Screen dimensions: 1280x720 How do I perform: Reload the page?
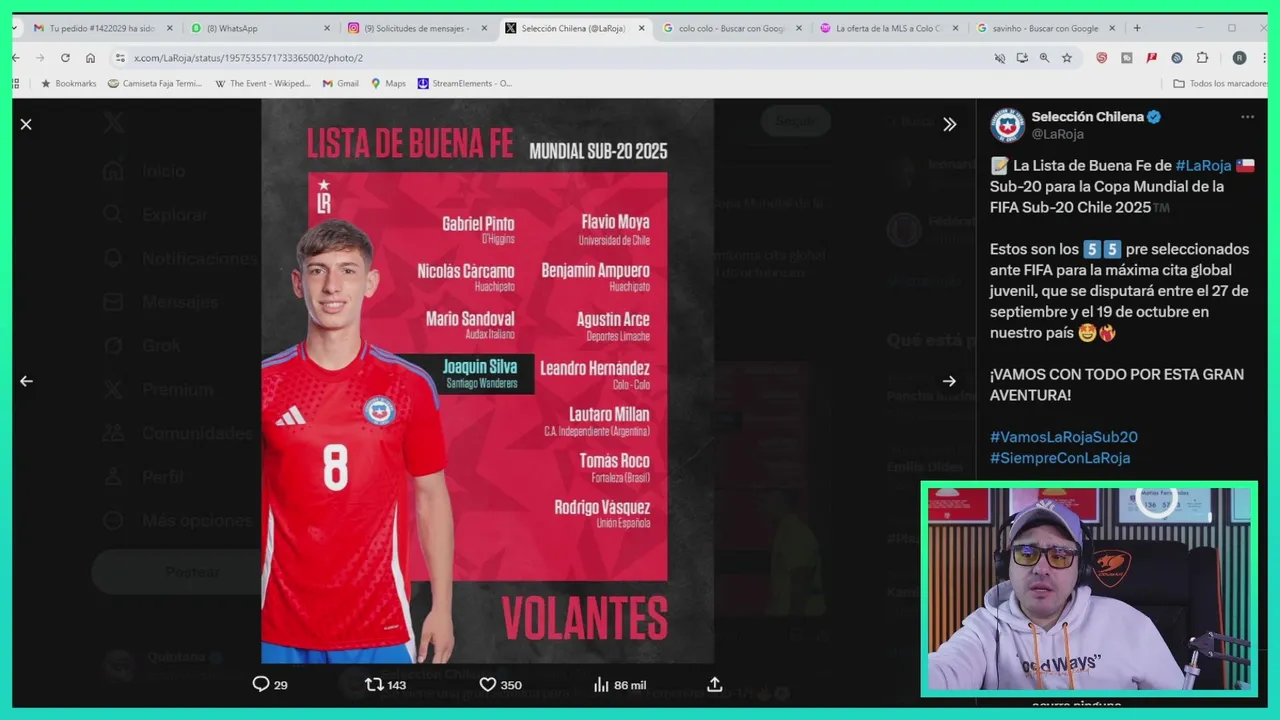[65, 58]
